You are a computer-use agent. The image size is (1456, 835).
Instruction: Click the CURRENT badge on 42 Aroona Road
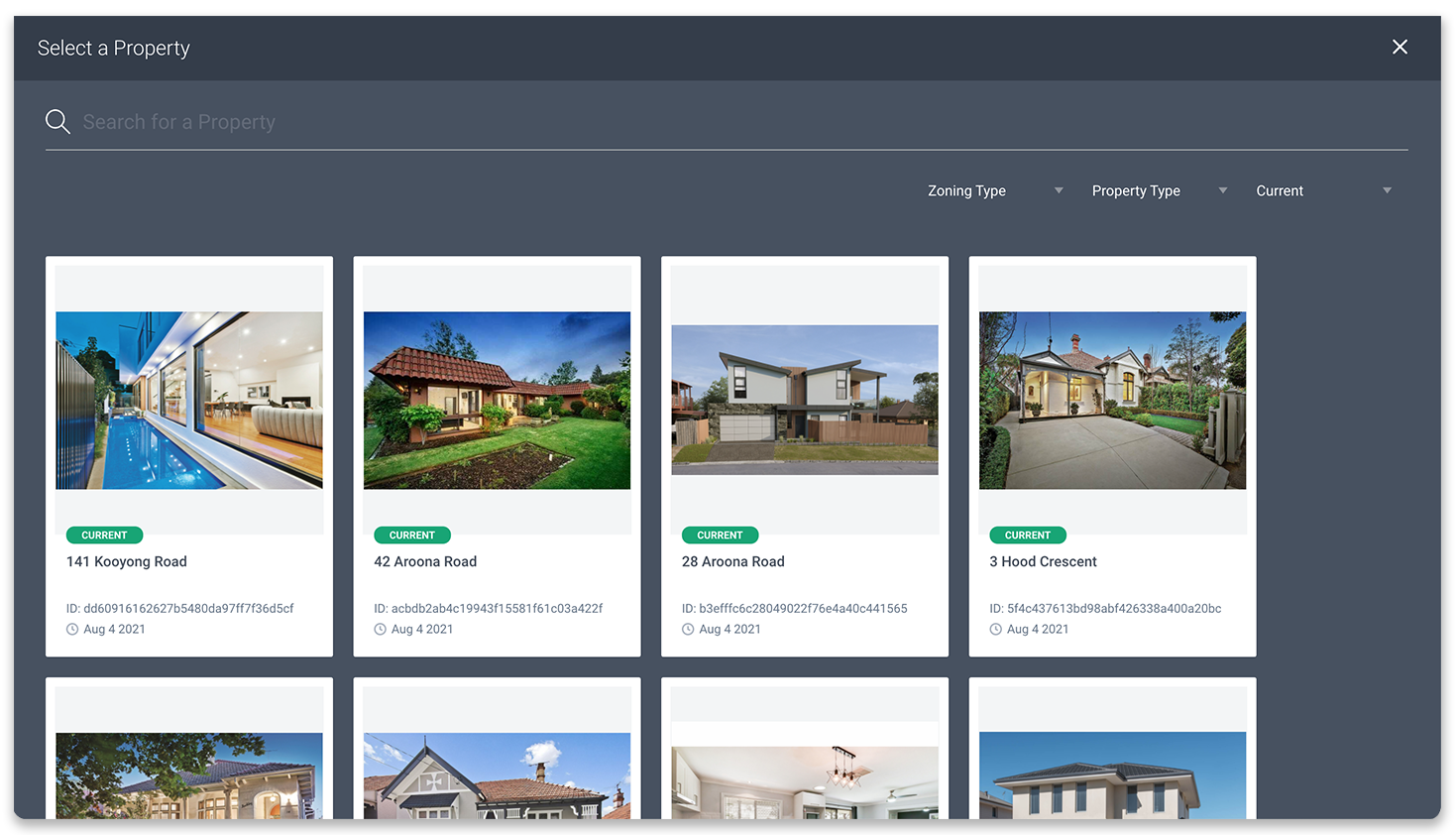coord(412,536)
